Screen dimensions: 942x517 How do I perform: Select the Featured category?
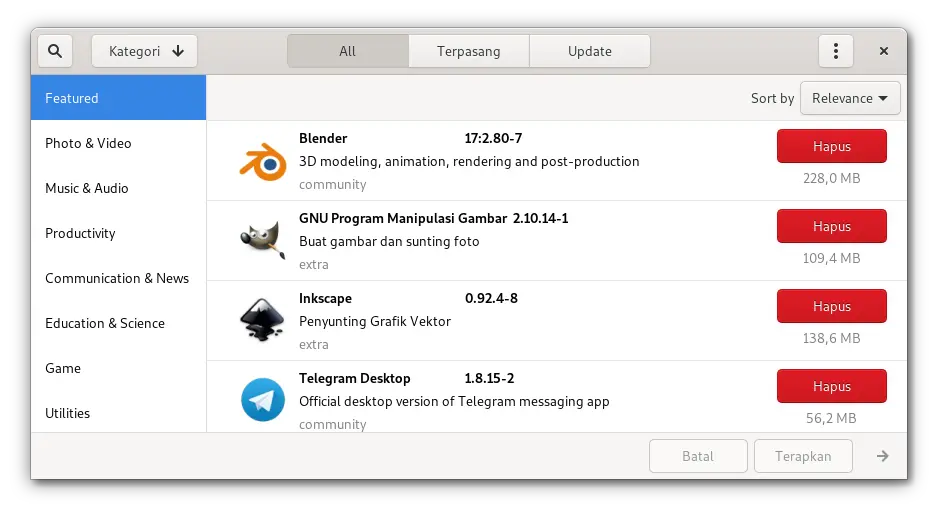[x=118, y=98]
